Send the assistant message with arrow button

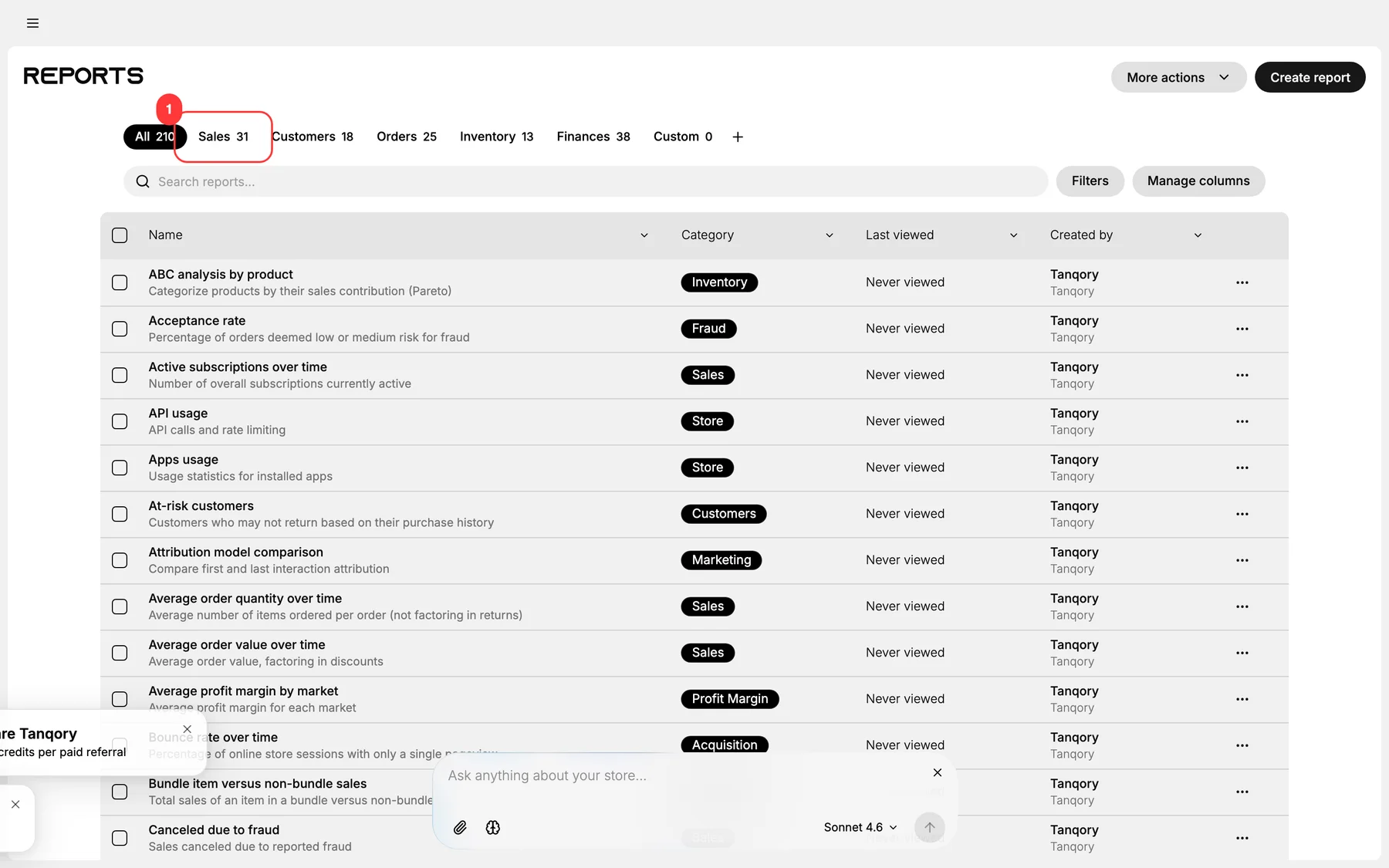click(930, 827)
